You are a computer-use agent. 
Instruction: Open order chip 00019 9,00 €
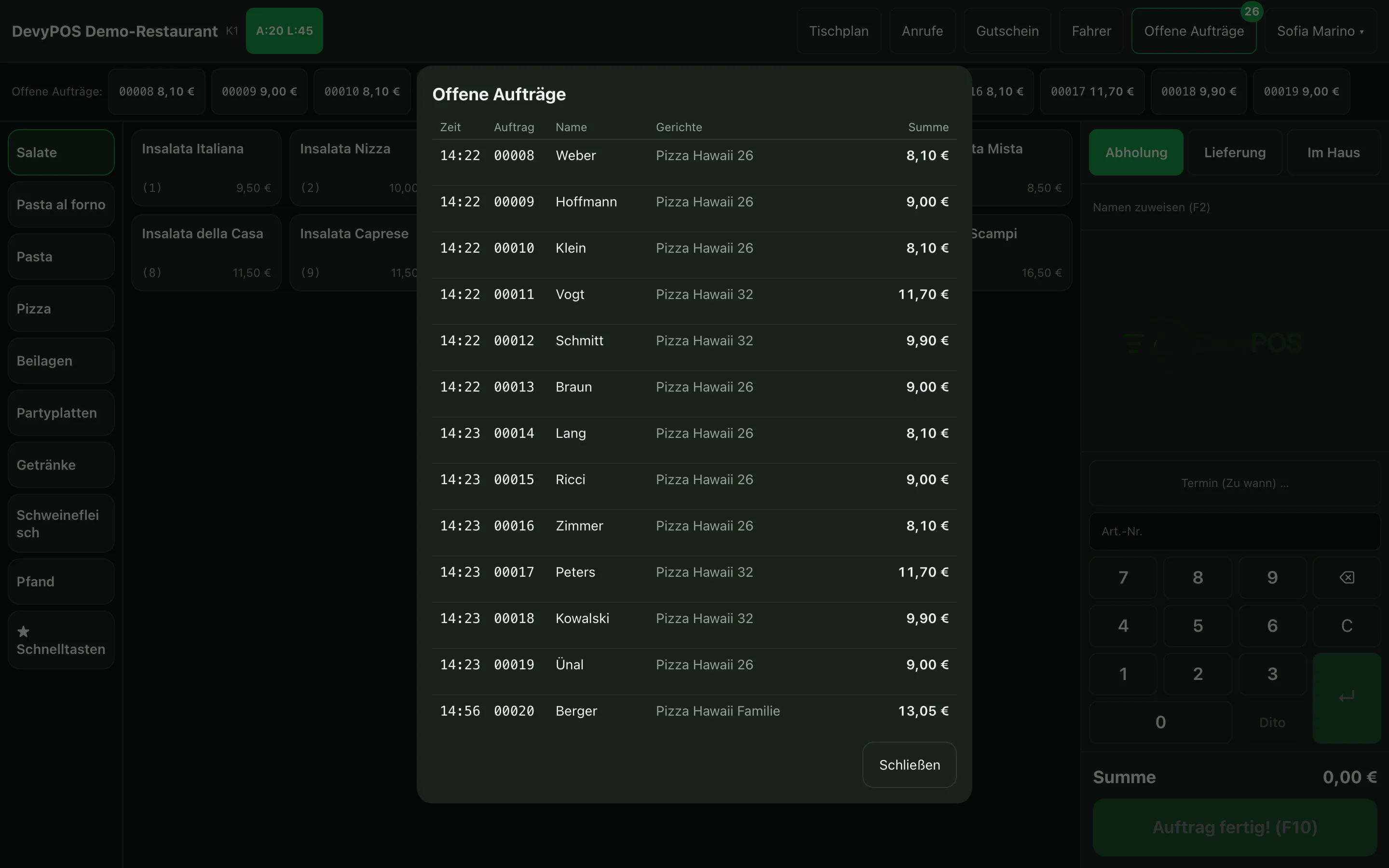coord(1301,92)
